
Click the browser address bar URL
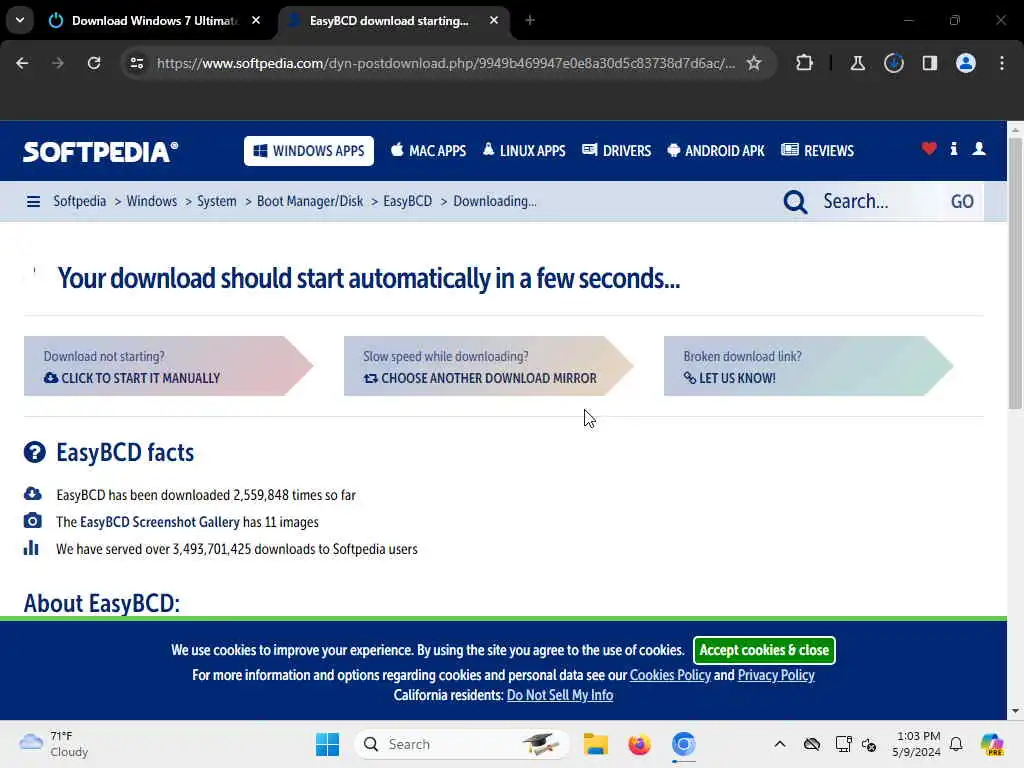coord(445,63)
